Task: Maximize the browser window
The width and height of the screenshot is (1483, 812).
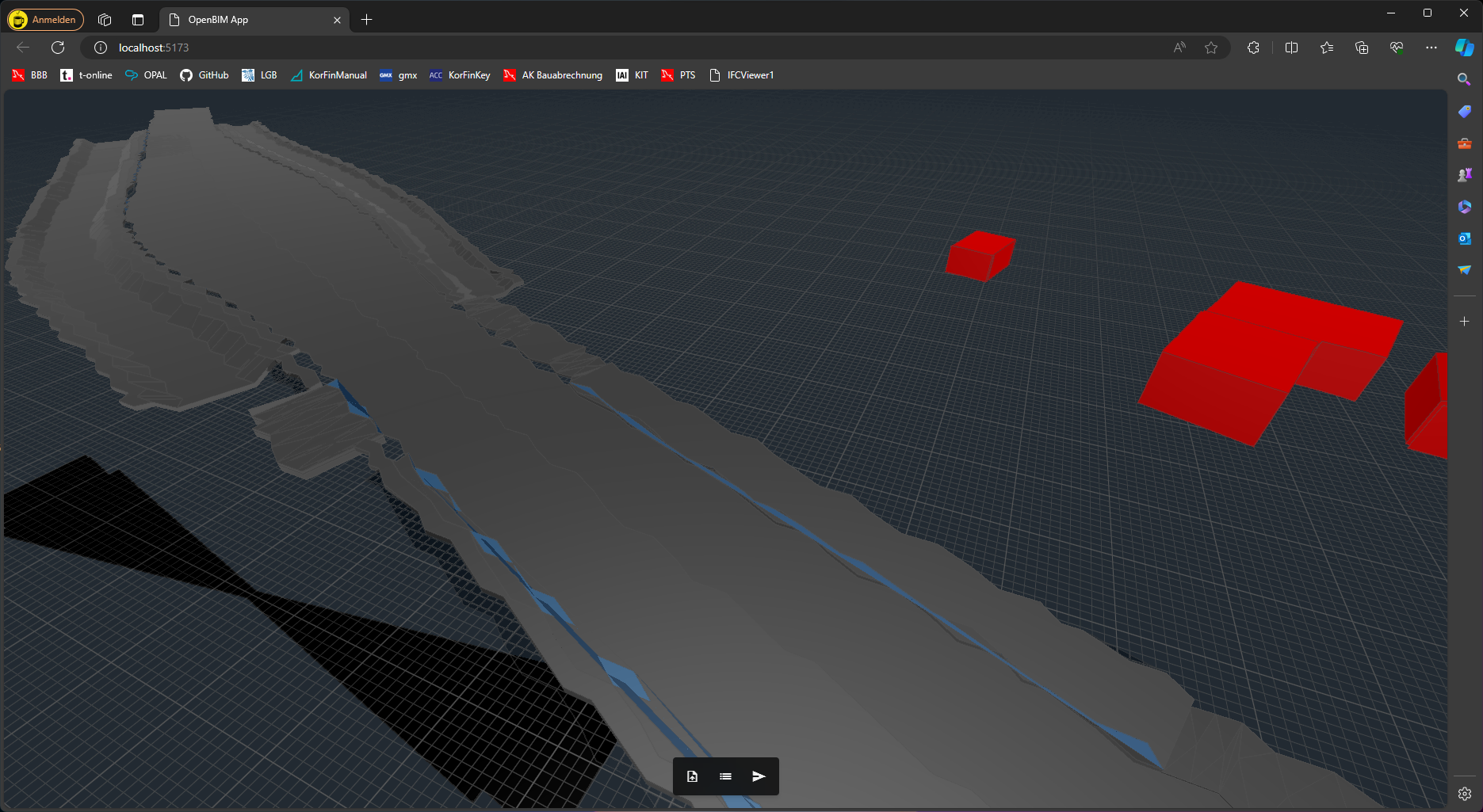Action: (1428, 13)
